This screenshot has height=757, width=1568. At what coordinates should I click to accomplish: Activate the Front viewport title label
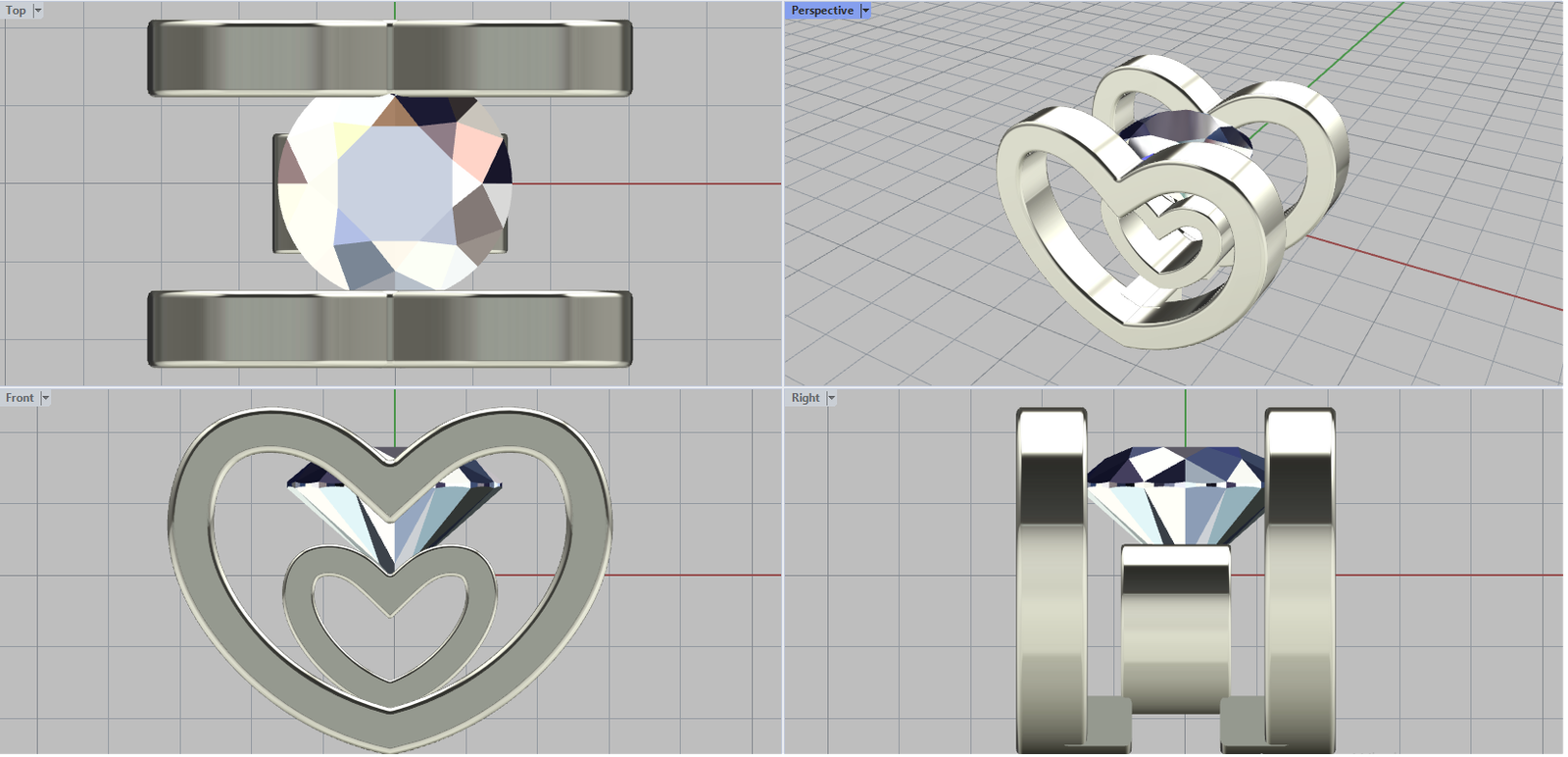(20, 398)
